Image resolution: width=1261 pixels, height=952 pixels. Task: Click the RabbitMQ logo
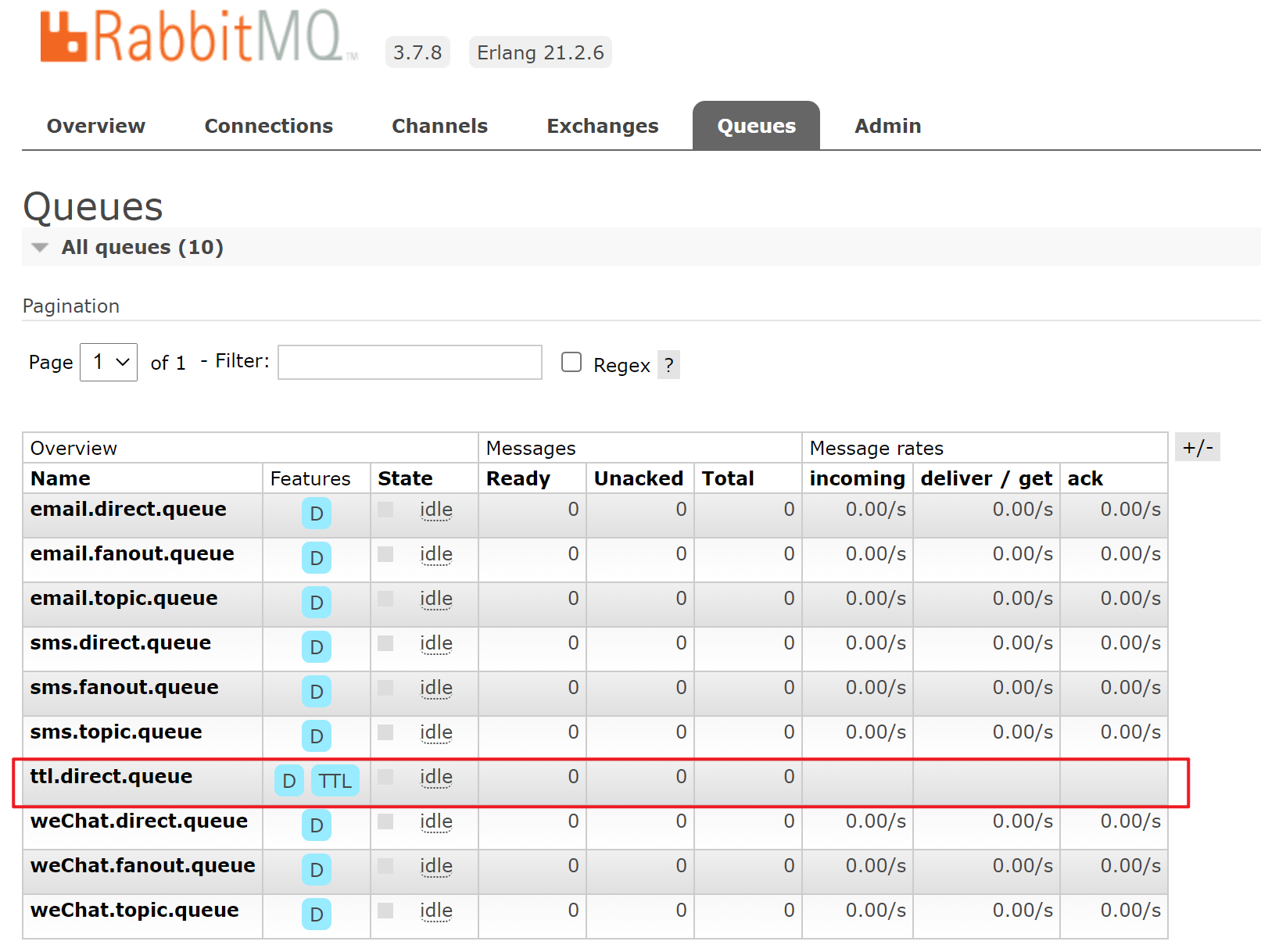tap(199, 37)
